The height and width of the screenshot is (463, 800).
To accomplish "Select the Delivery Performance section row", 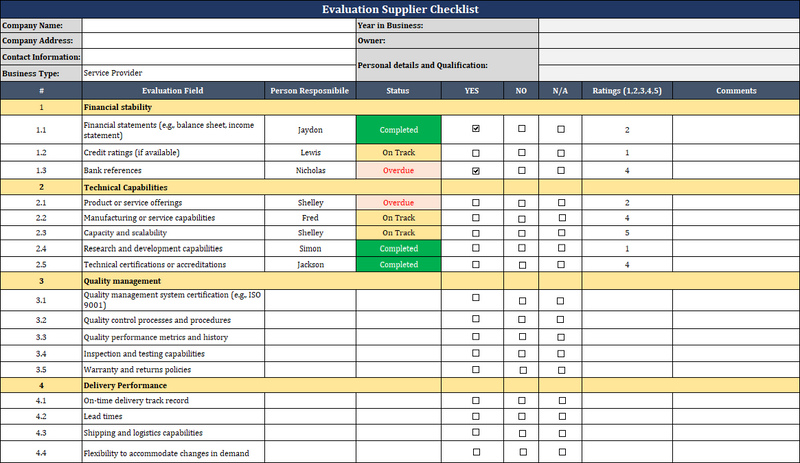I will coord(400,385).
